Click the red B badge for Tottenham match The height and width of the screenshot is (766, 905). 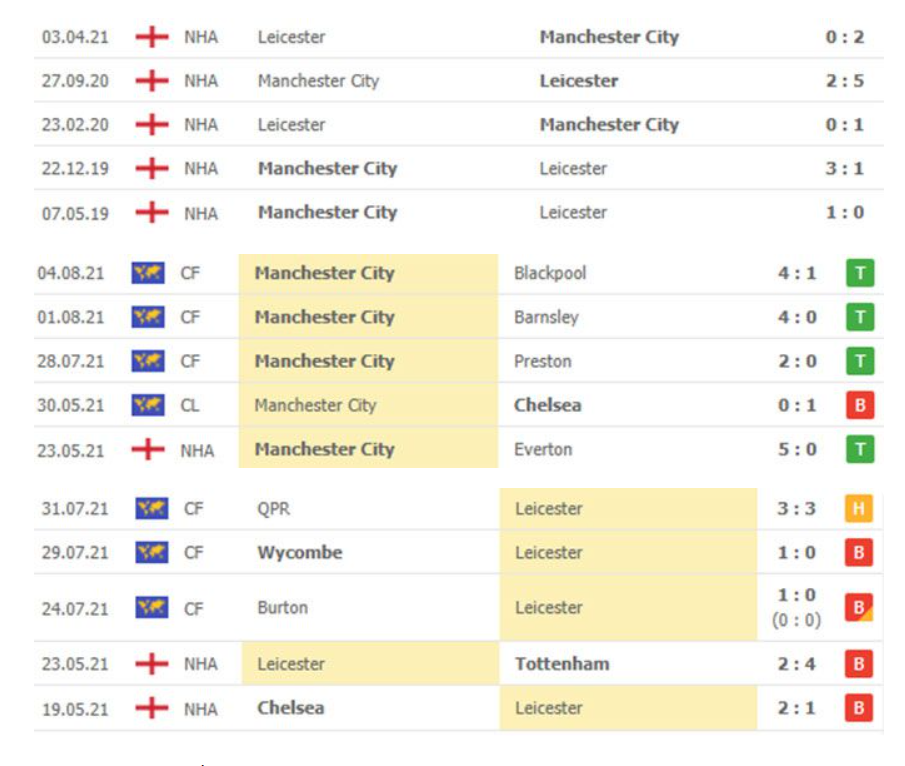point(858,664)
